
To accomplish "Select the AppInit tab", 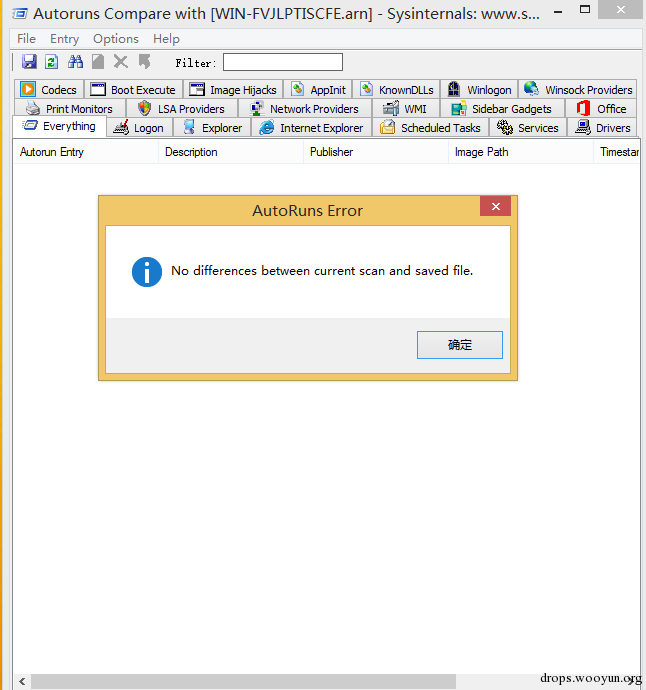I will 318,90.
